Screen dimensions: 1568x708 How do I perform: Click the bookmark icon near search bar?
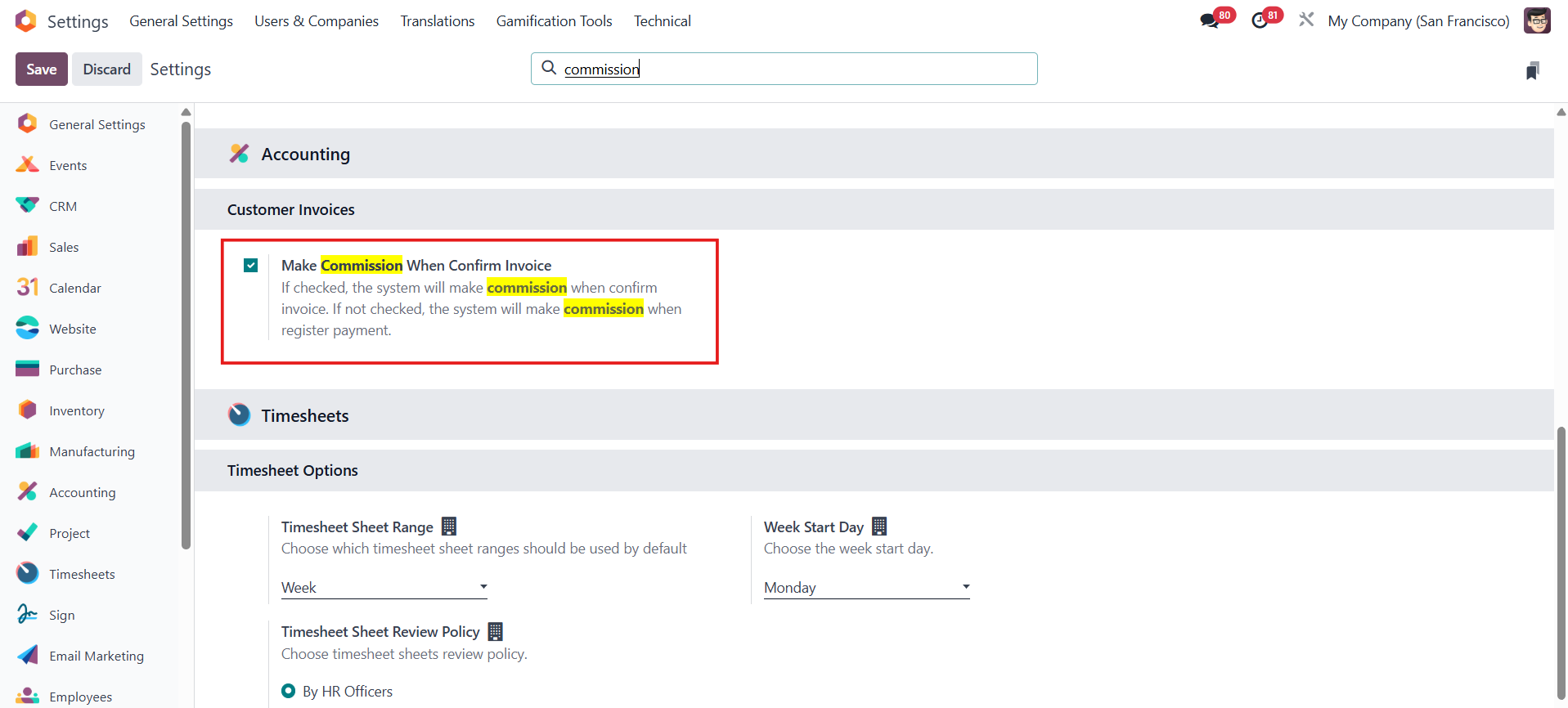click(x=1532, y=71)
